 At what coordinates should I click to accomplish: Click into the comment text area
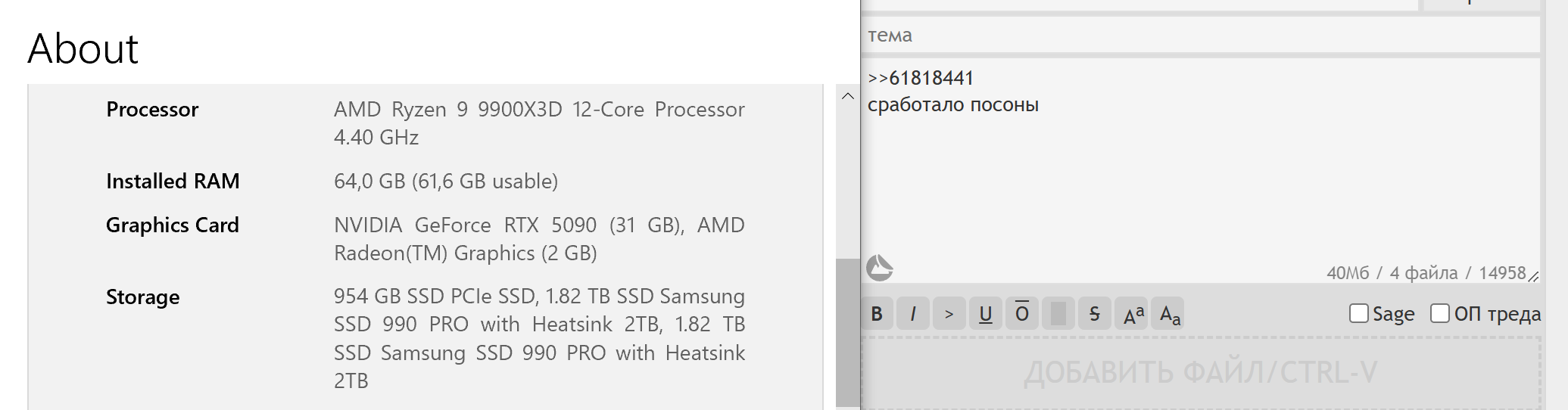pos(1200,182)
